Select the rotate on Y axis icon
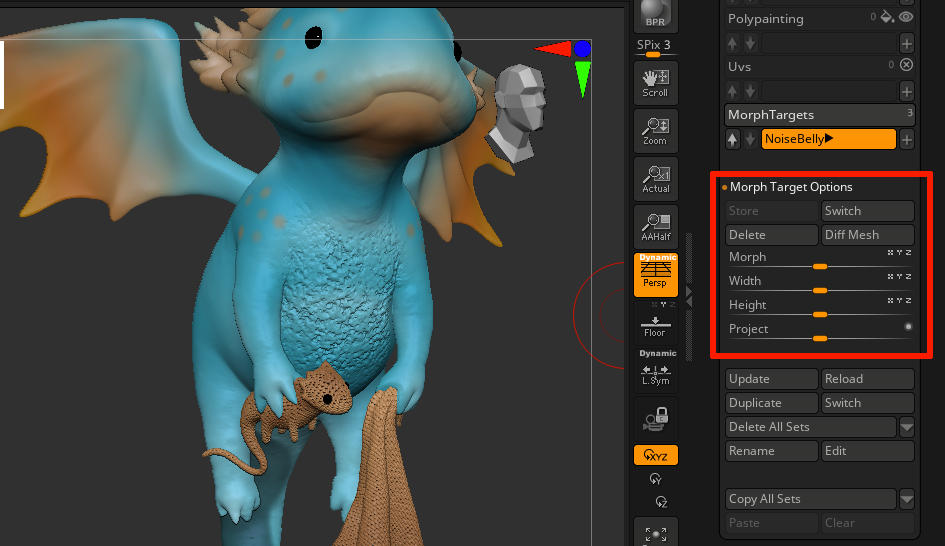 pos(655,479)
